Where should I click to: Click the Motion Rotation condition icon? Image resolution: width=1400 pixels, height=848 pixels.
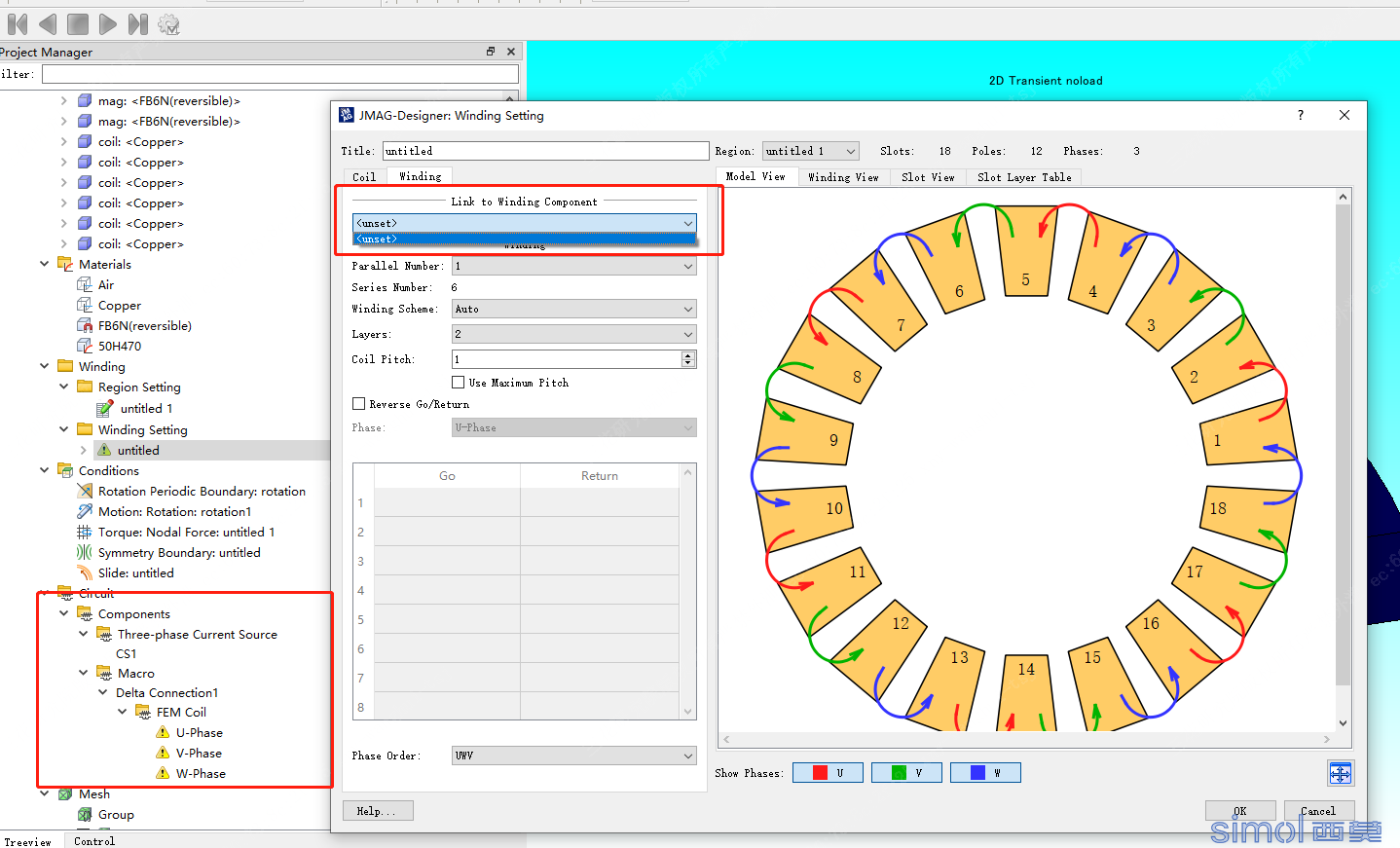coord(85,511)
